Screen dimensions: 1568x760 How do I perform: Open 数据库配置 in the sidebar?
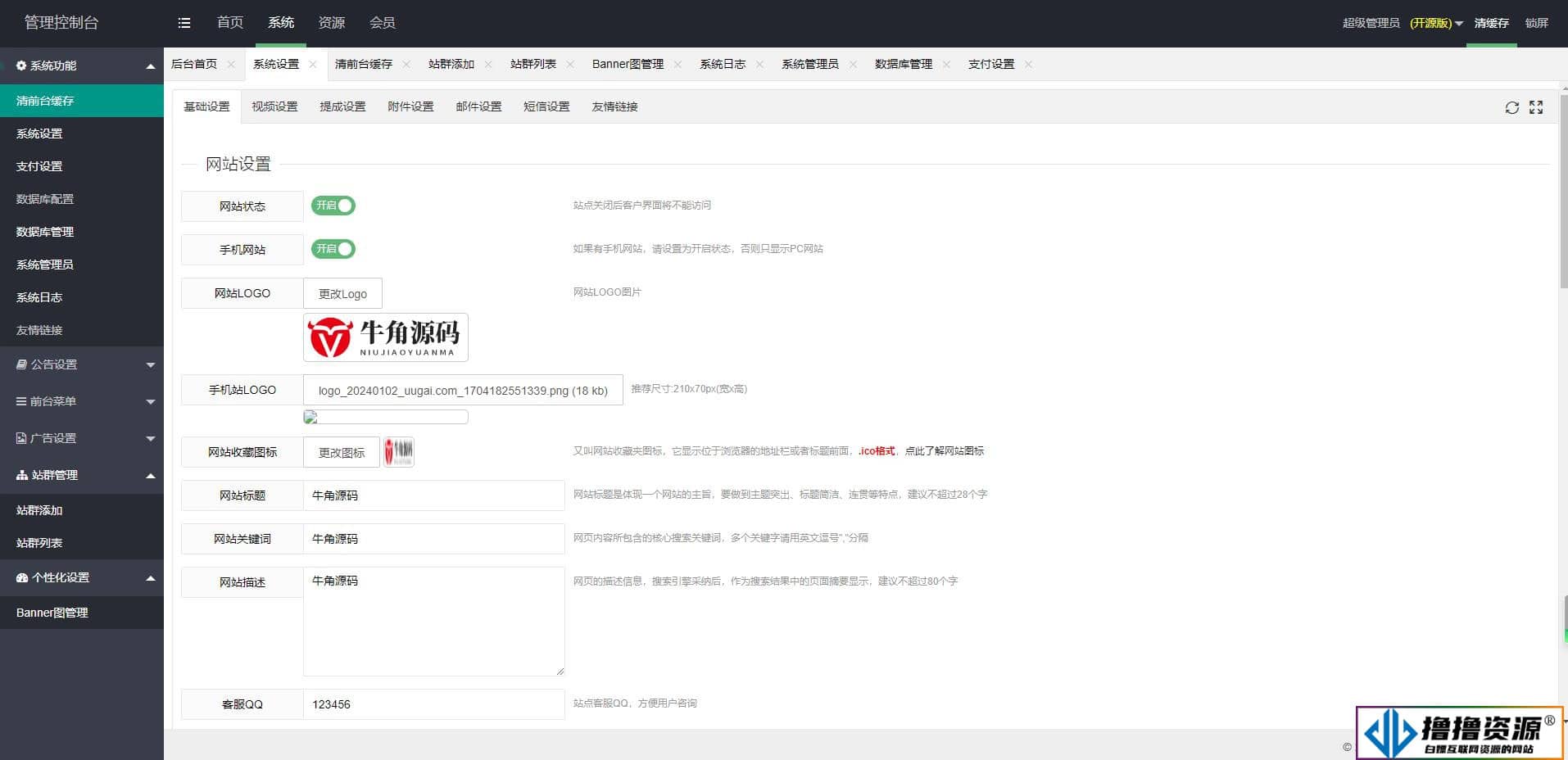82,199
